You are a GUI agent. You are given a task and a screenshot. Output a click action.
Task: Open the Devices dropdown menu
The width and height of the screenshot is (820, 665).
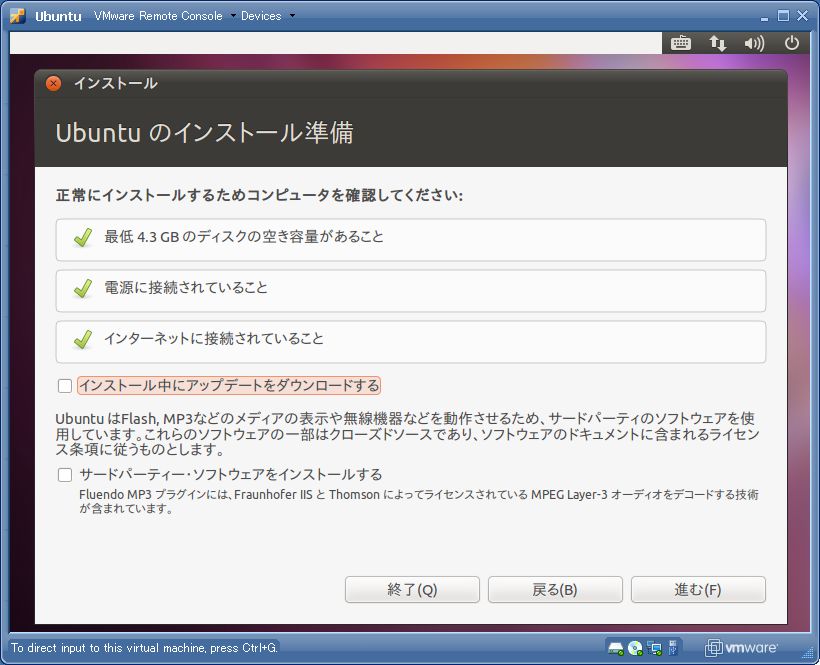[268, 16]
